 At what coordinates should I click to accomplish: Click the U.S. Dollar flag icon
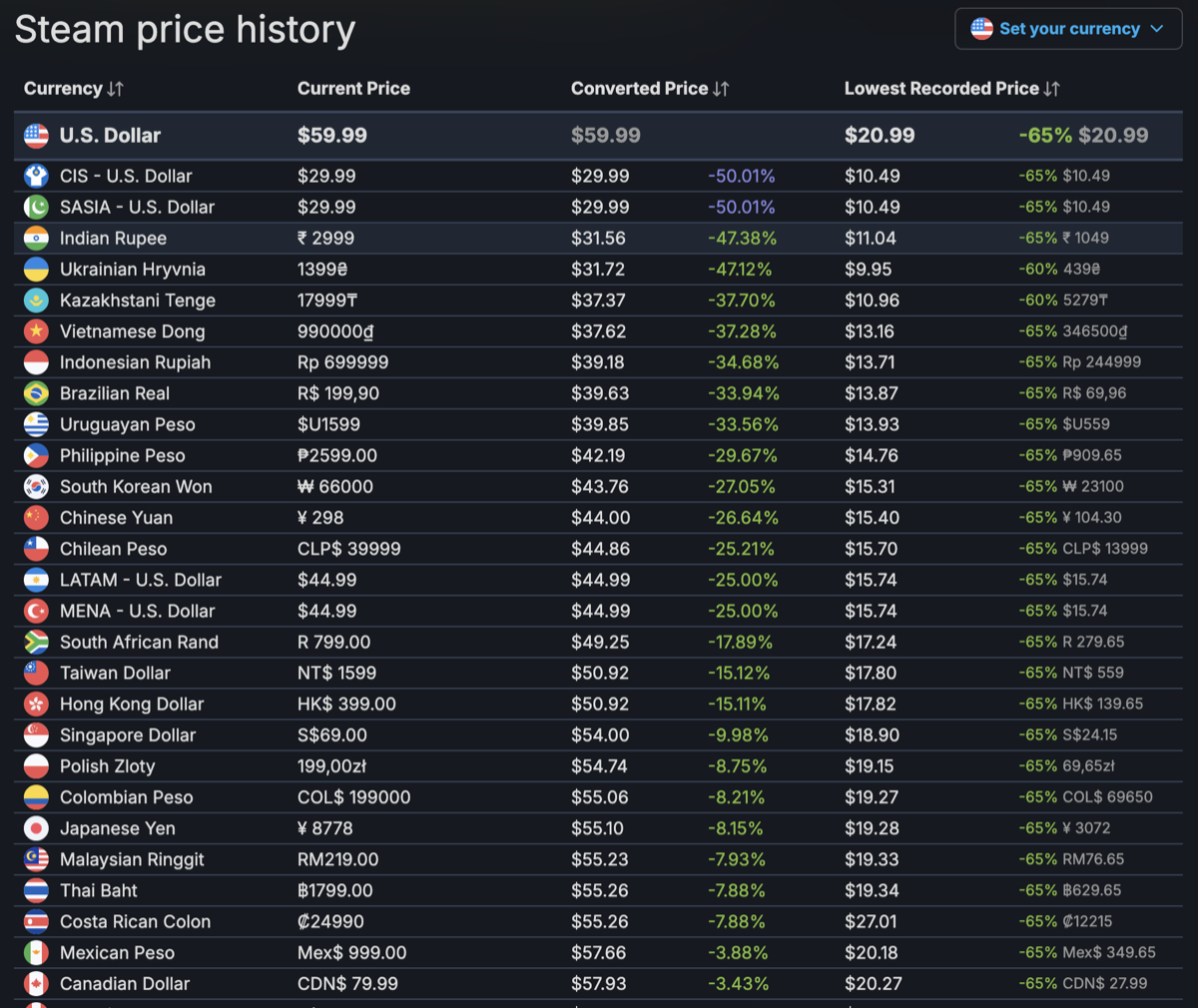(x=36, y=136)
